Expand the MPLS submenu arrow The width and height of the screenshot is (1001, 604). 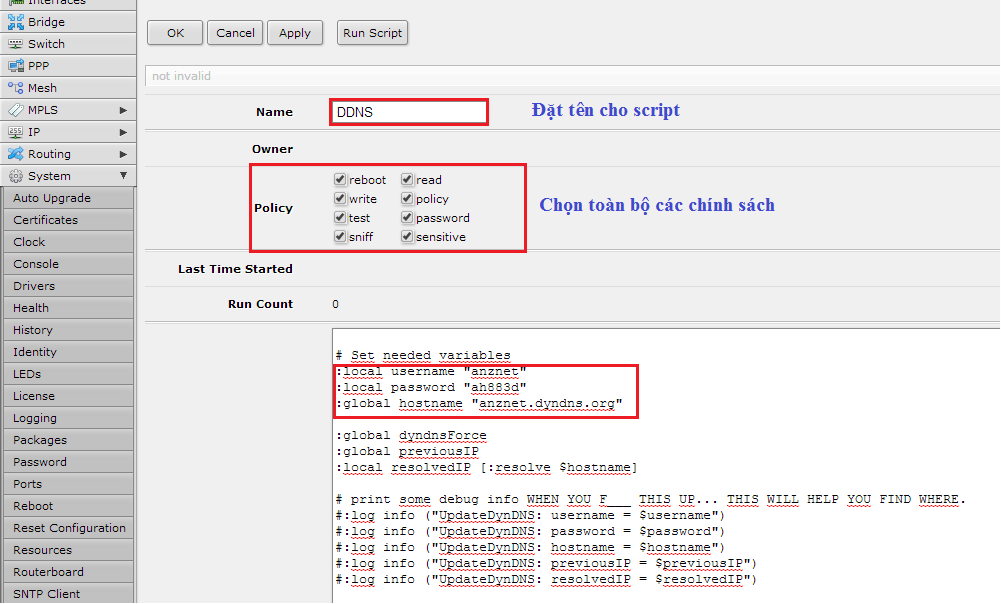coord(123,110)
